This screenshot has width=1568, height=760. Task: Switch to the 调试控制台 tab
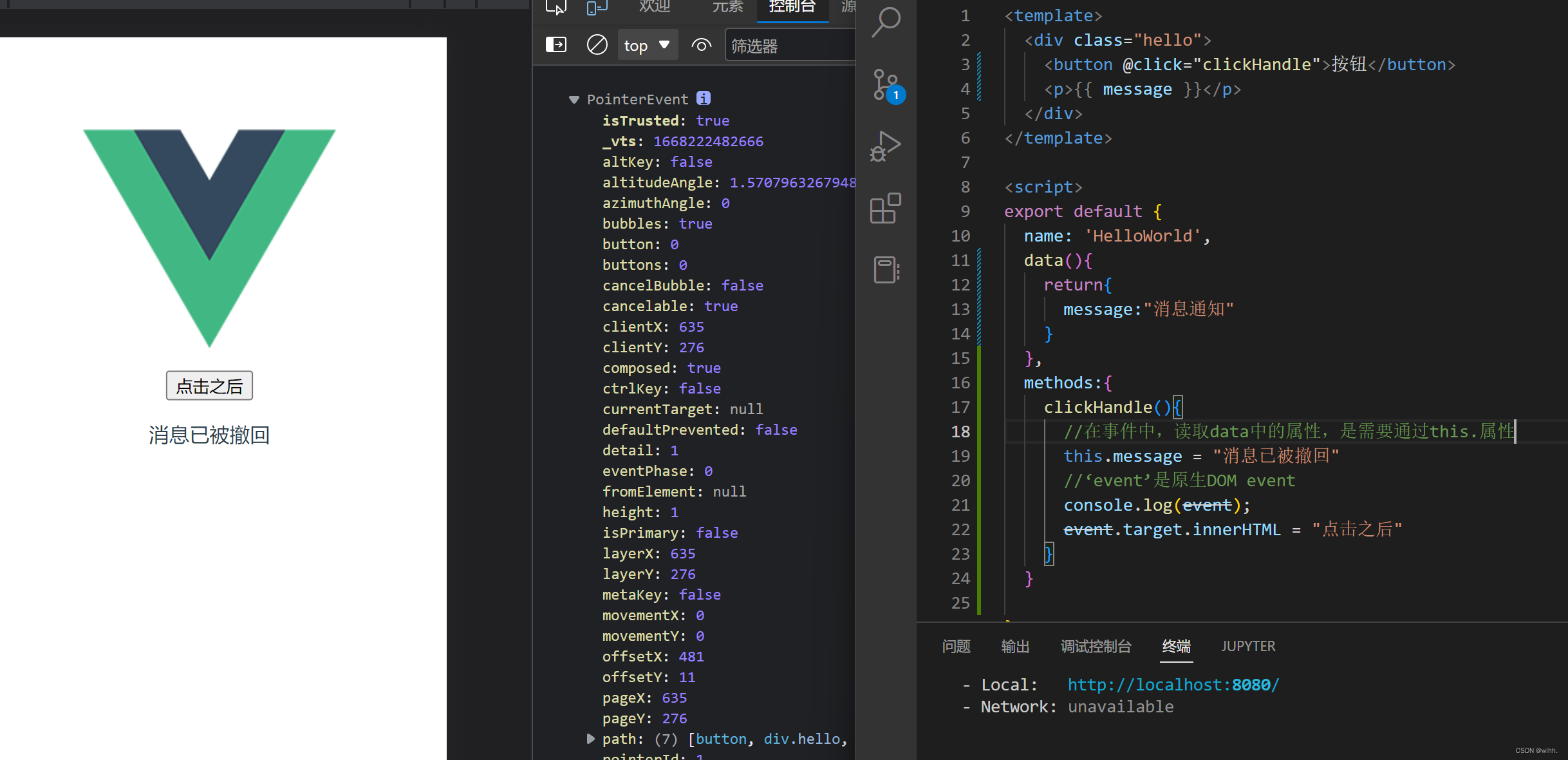[1095, 646]
